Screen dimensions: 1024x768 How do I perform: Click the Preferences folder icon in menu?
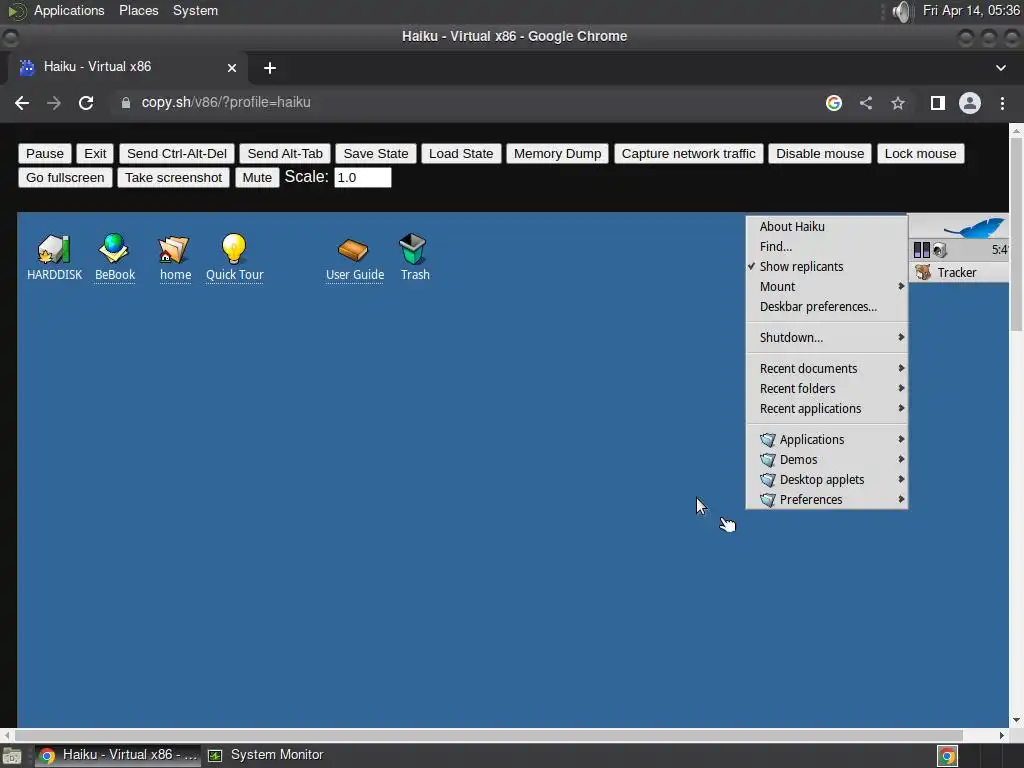[x=768, y=500]
